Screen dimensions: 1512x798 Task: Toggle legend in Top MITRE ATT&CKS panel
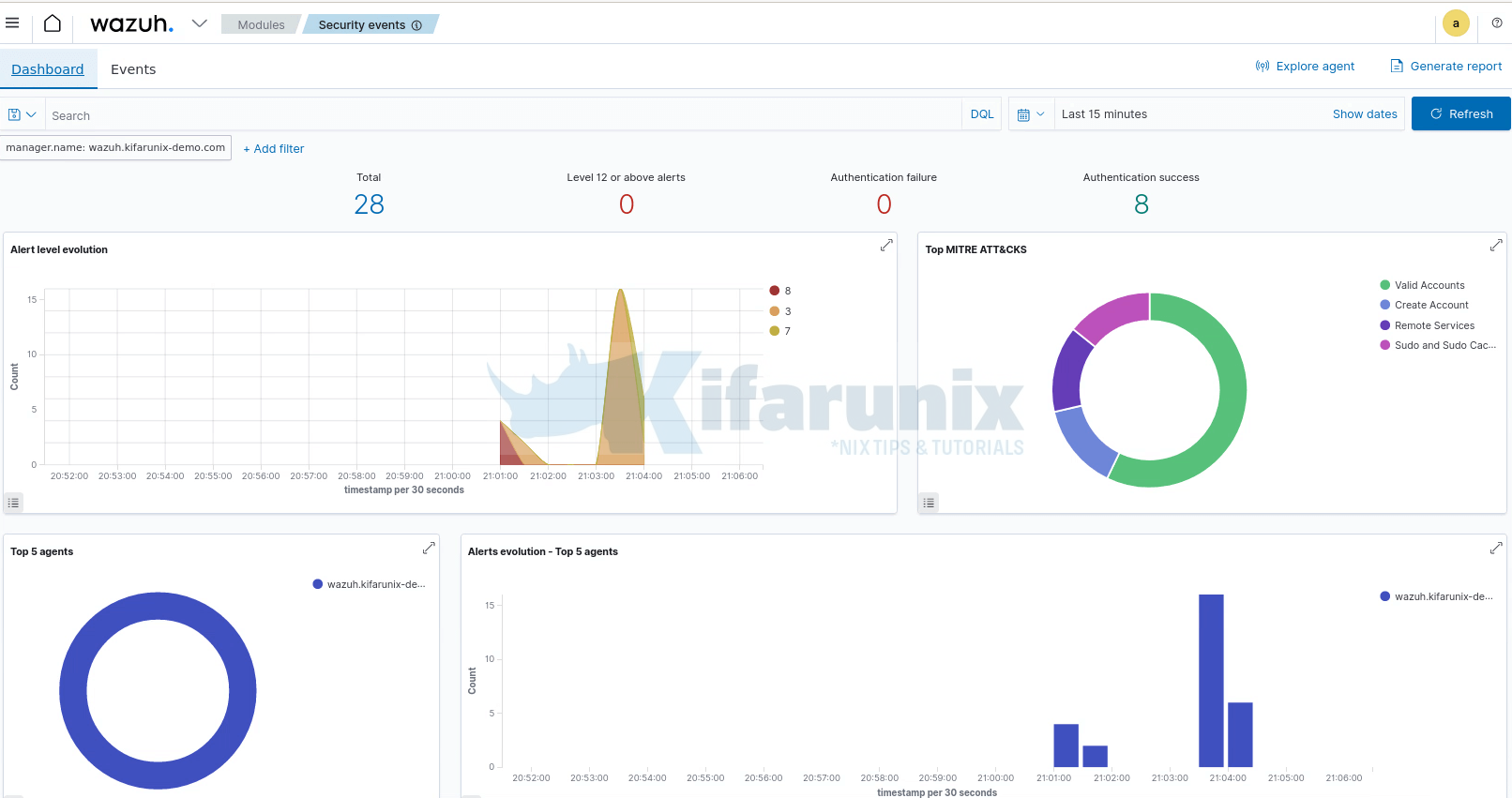[x=929, y=503]
